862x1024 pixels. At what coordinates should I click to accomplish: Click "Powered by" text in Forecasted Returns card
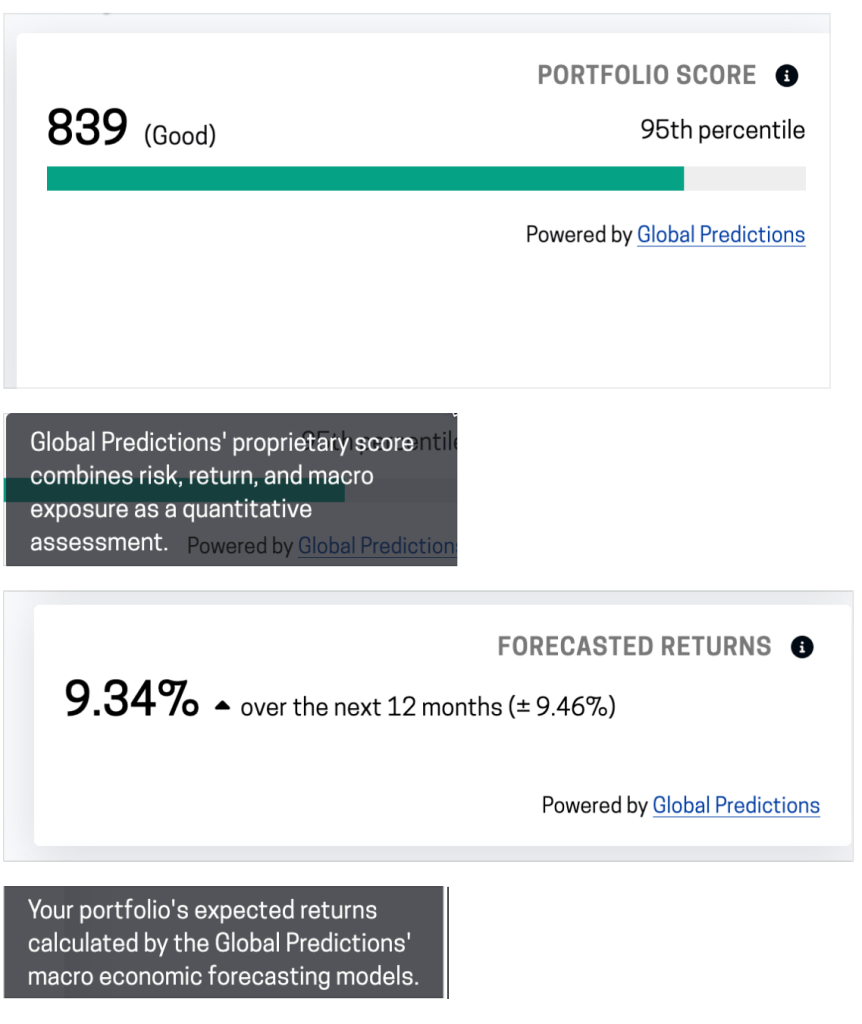coord(594,806)
